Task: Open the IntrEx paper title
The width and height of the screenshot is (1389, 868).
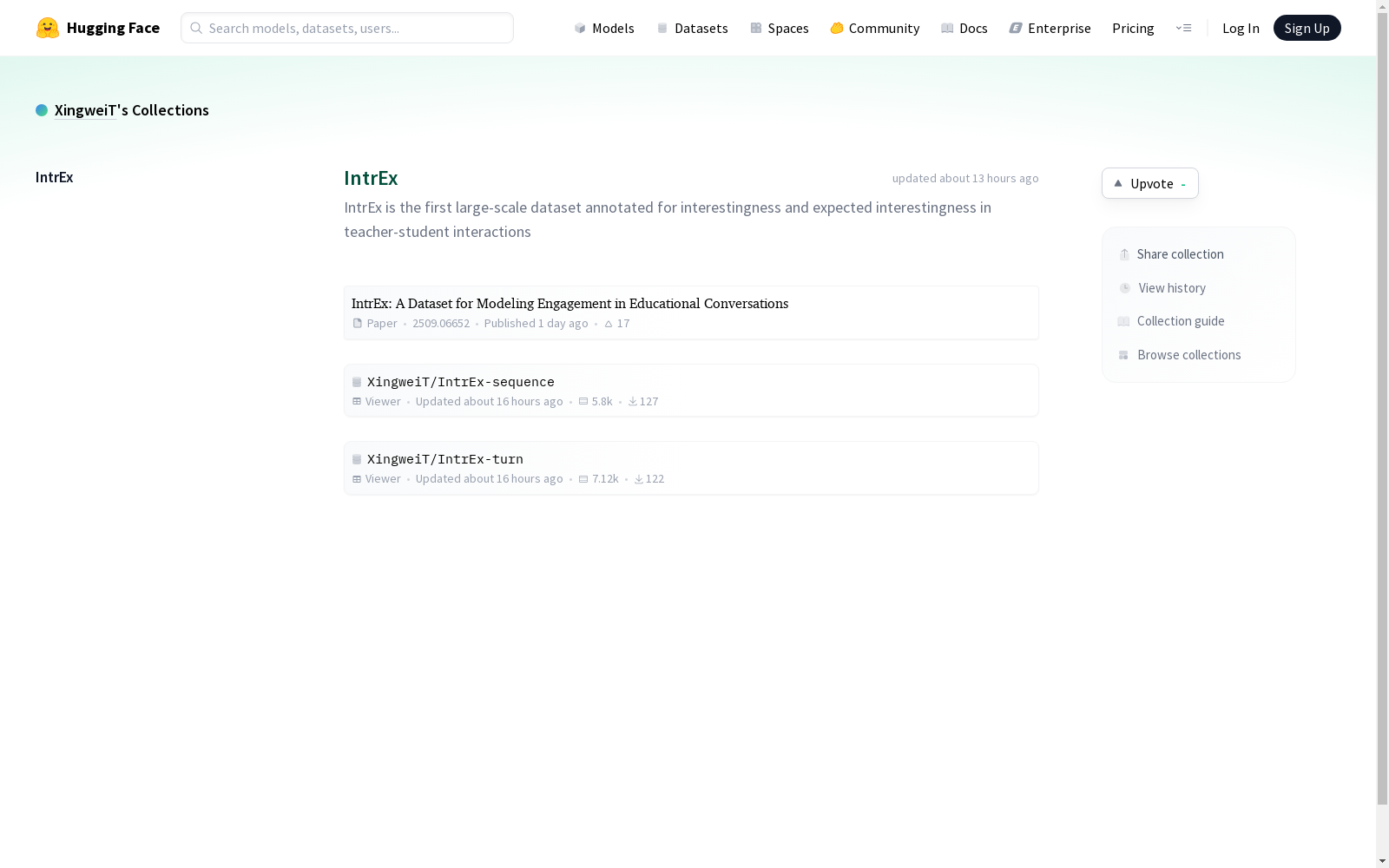Action: pyautogui.click(x=569, y=303)
